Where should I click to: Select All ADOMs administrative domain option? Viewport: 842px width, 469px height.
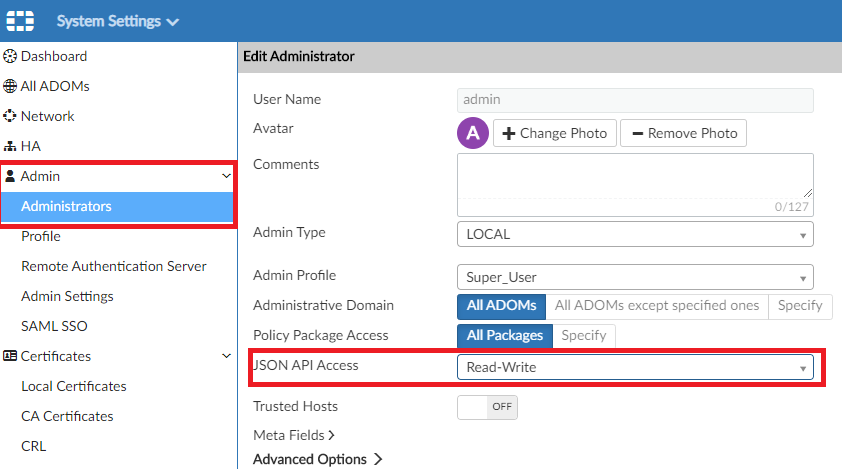(501, 306)
